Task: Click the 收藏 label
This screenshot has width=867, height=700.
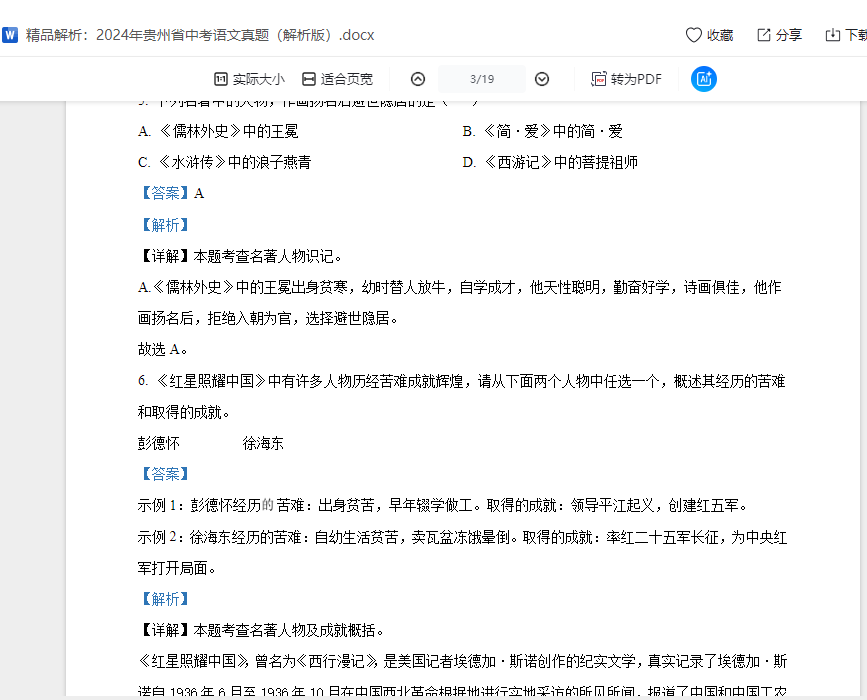Action: pos(720,35)
